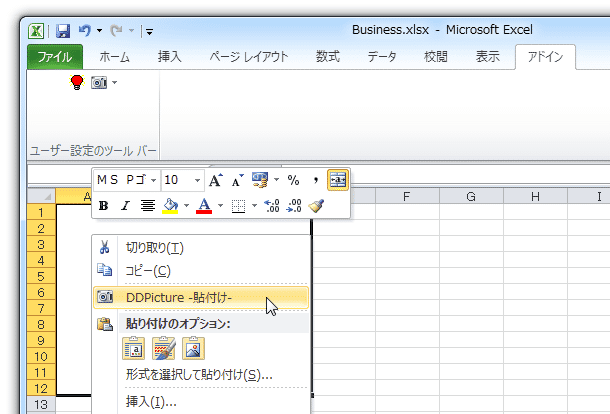Customize the Quick Access Toolbar dropdown
The image size is (610, 414).
pos(149,32)
